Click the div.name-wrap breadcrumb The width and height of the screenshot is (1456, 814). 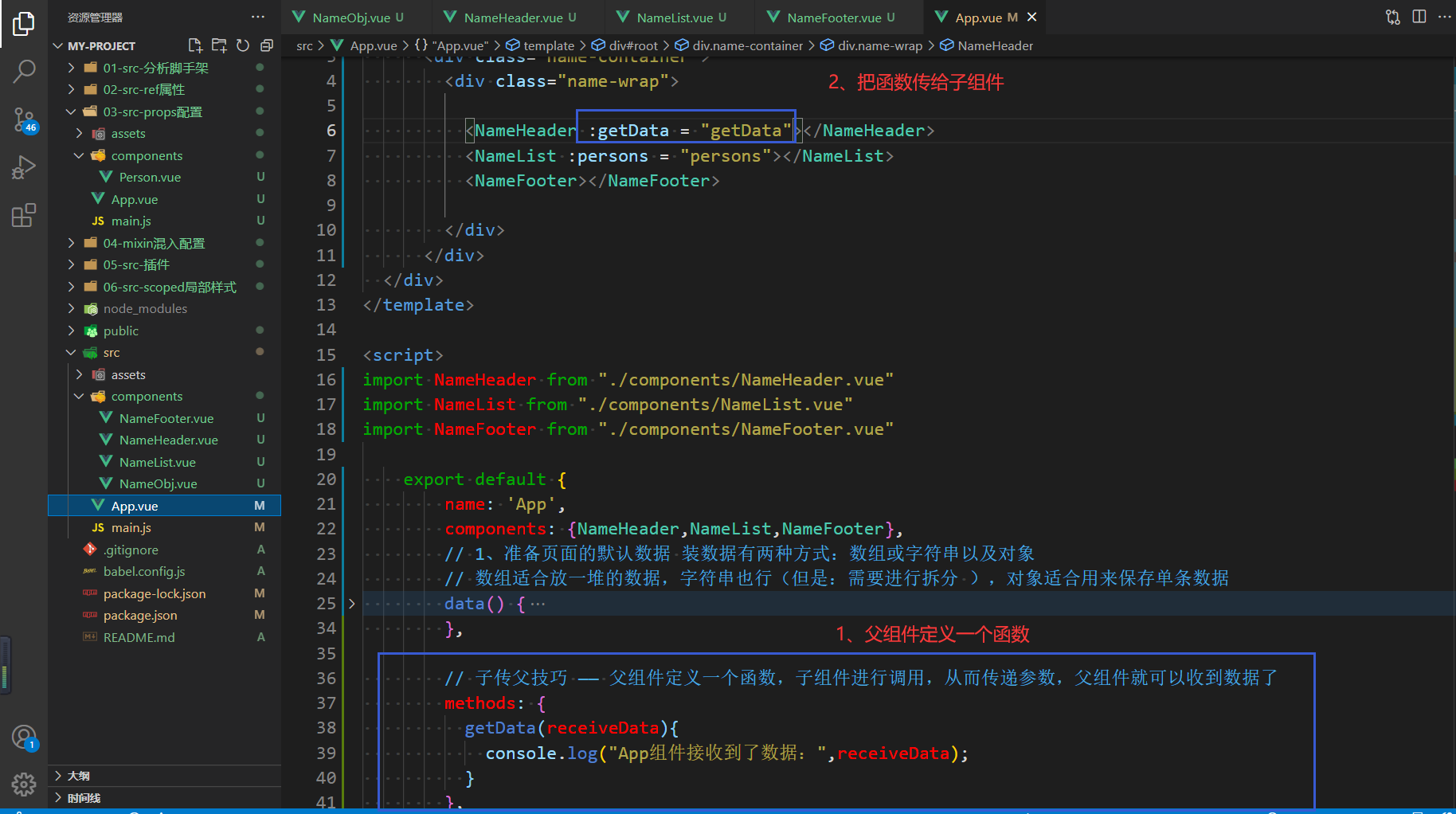(871, 46)
